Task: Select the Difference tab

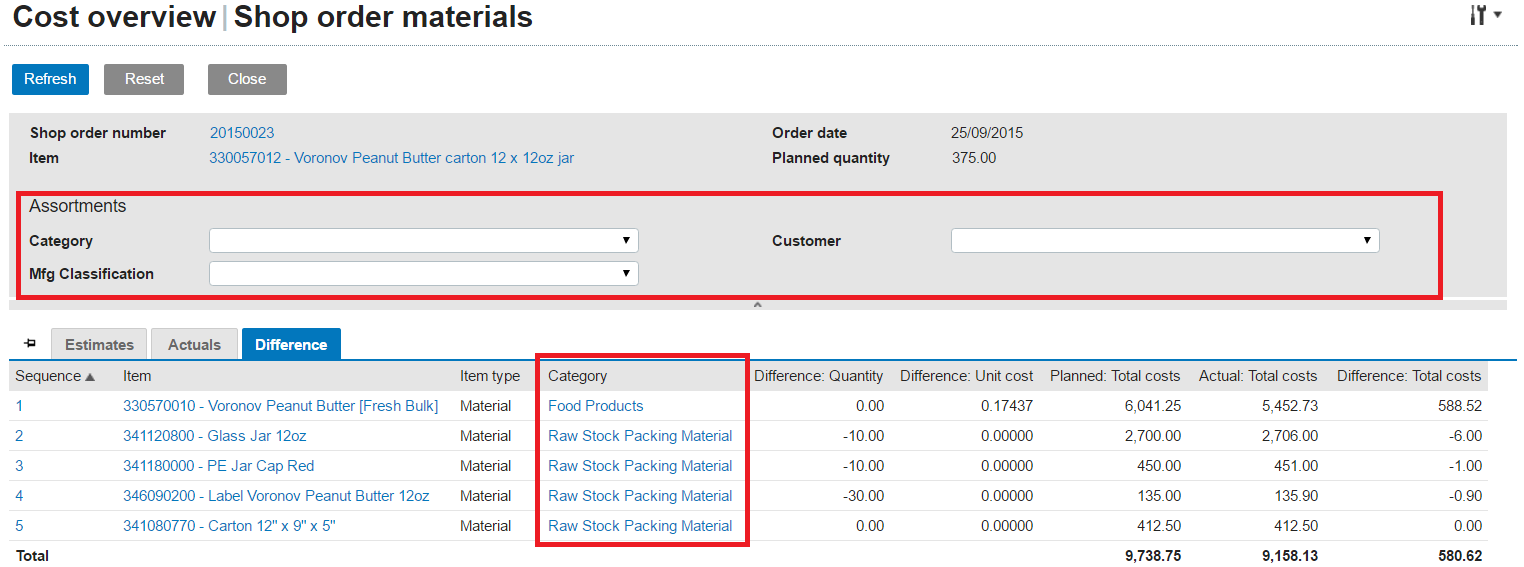Action: (x=291, y=344)
